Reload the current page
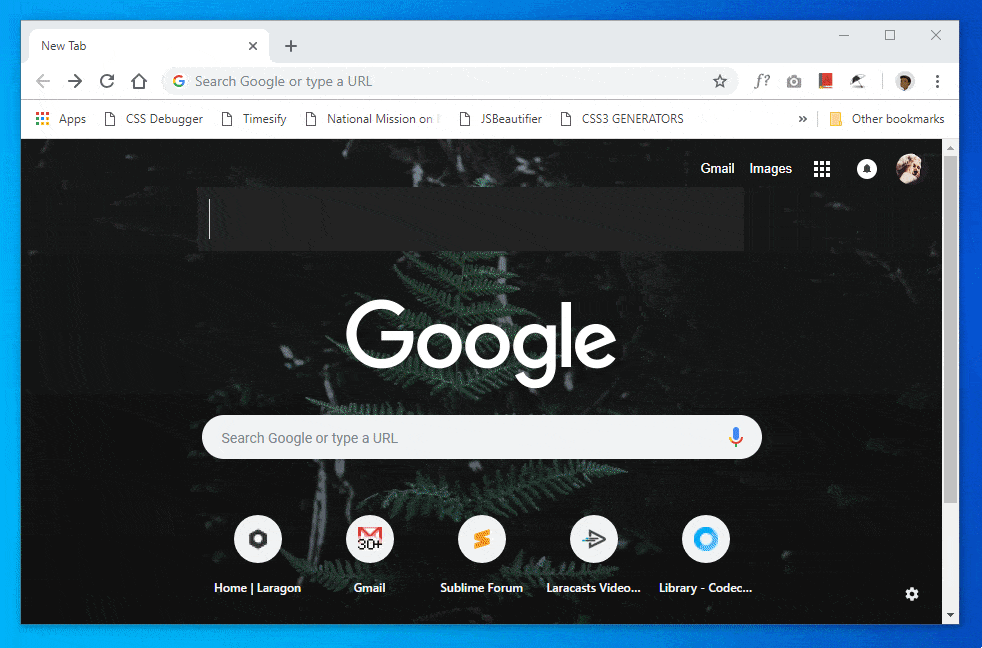This screenshot has height=648, width=982. click(x=107, y=81)
